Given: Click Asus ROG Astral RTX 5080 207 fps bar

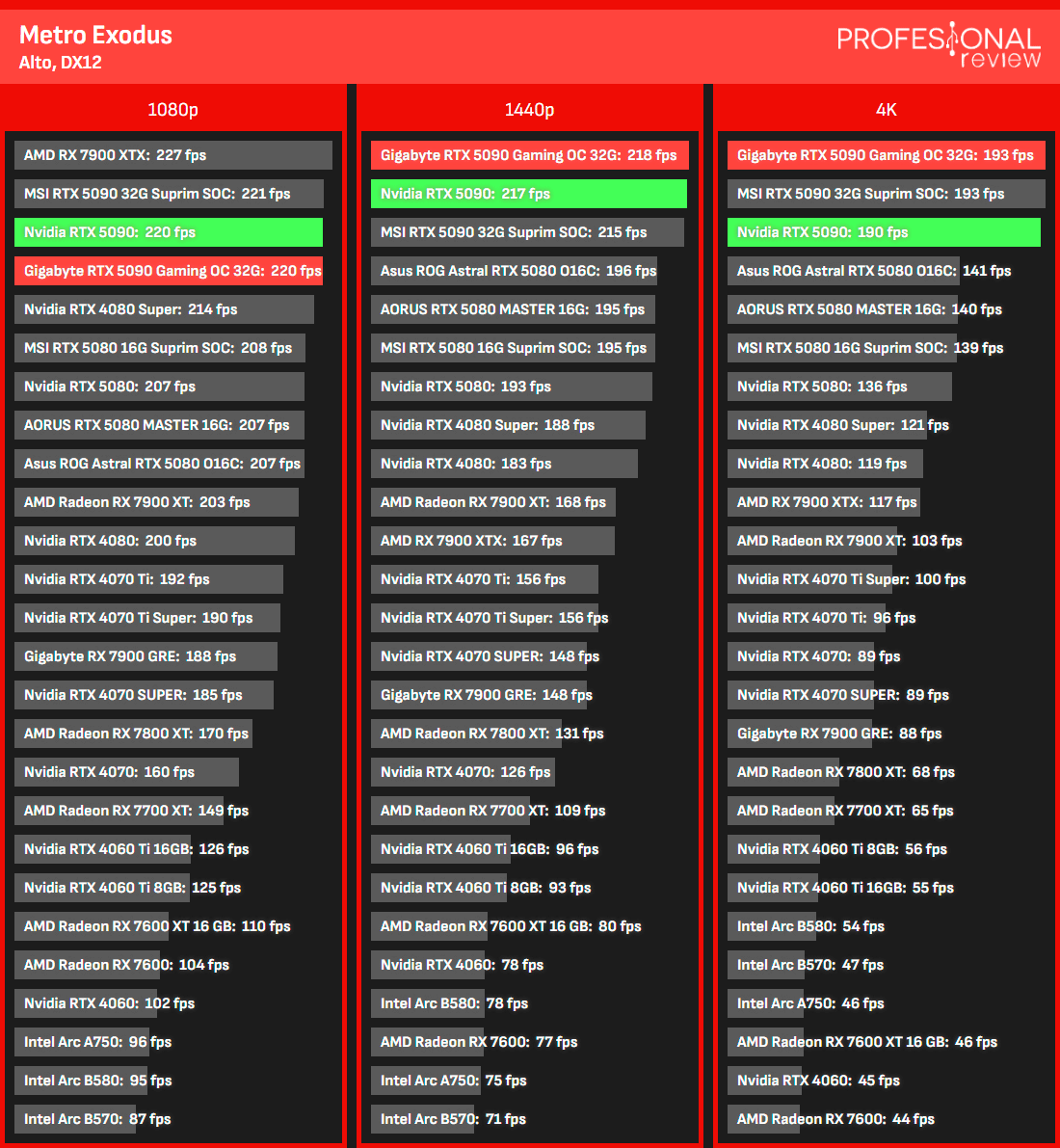Looking at the screenshot, I should point(160,464).
